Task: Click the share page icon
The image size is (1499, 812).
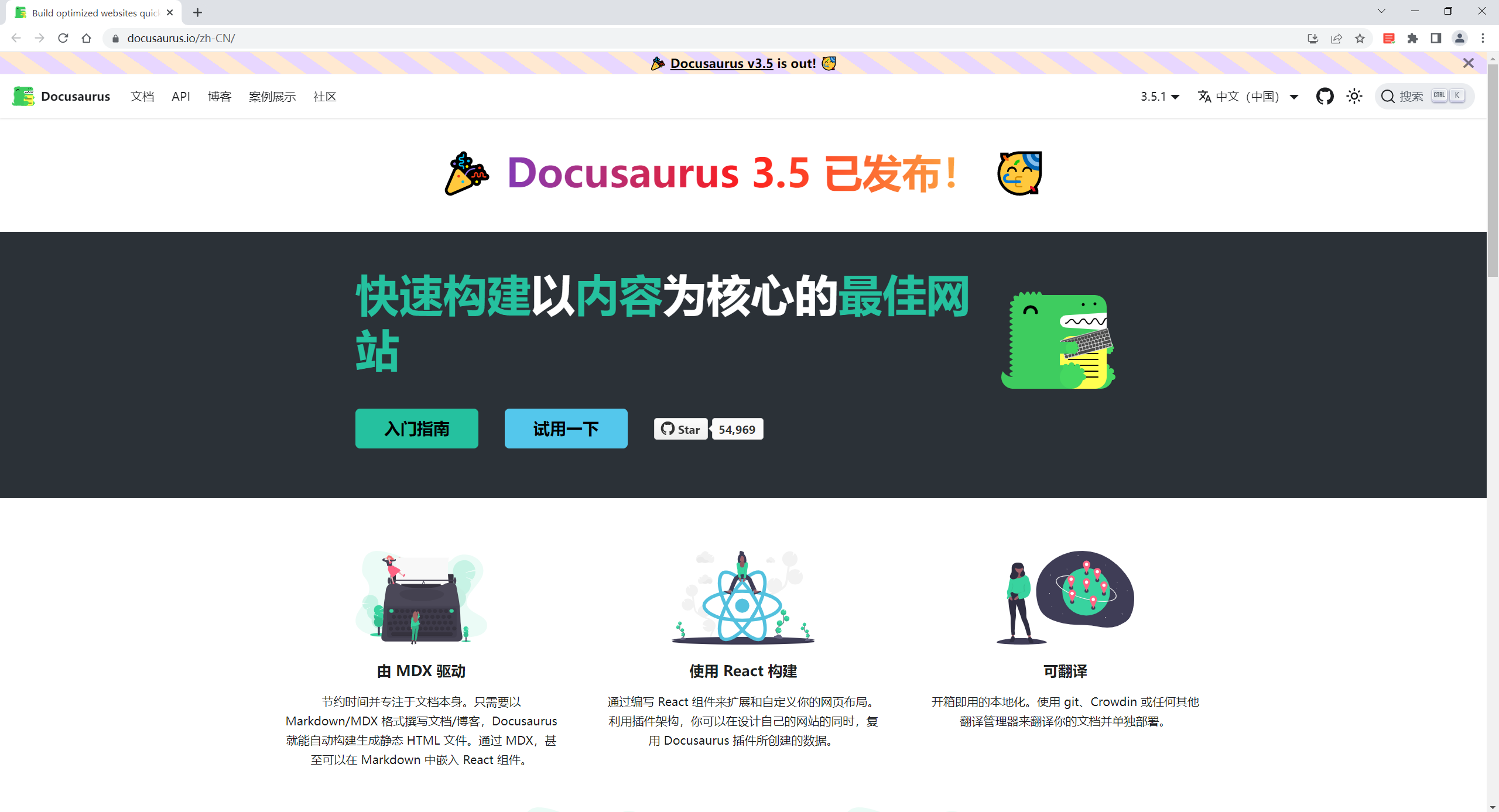Action: tap(1336, 39)
